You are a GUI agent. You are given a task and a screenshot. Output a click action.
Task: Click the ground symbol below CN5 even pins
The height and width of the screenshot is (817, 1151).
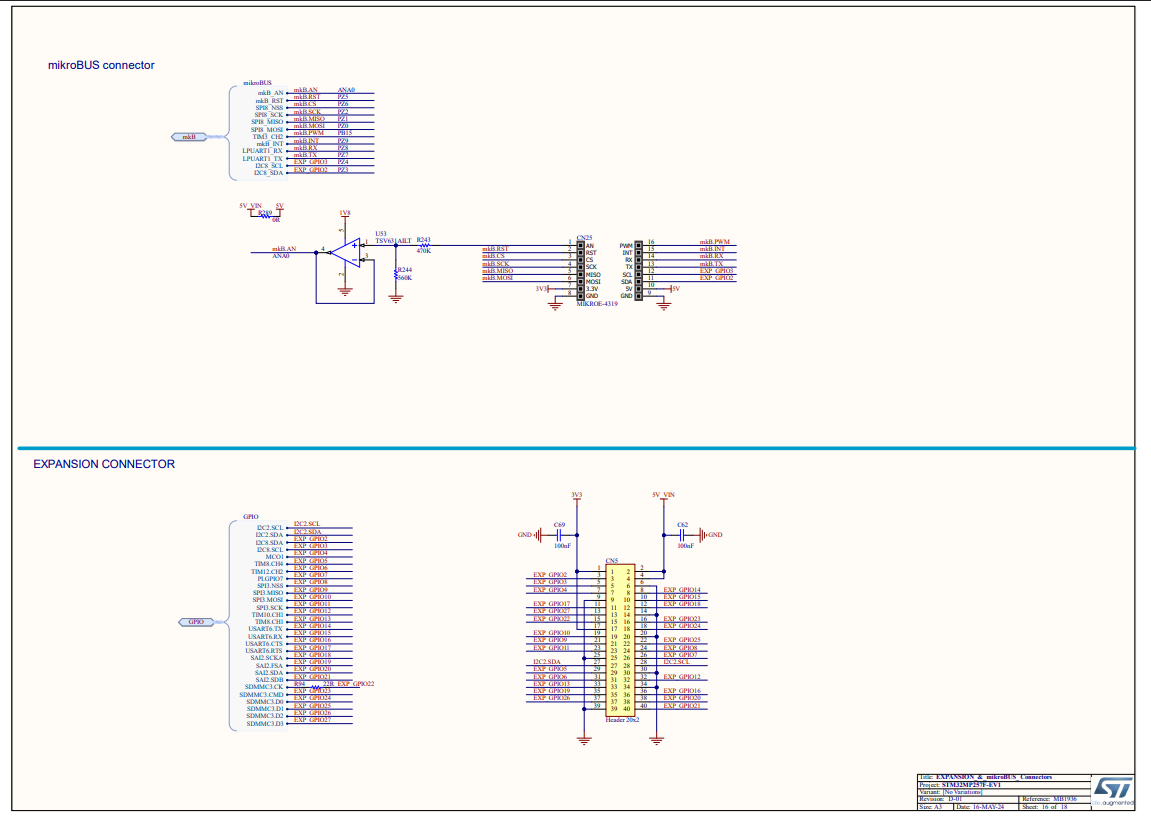656,740
